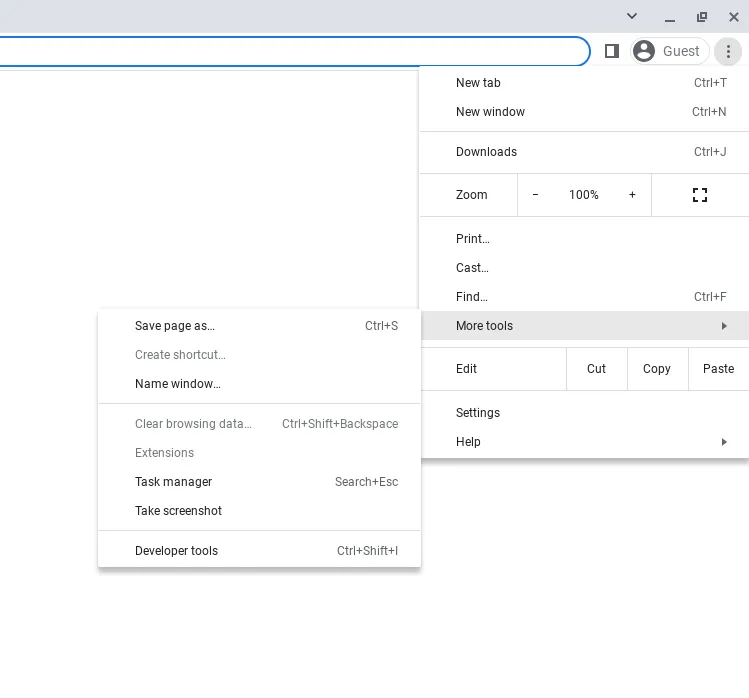Expand the More tools submenu arrow

(724, 326)
